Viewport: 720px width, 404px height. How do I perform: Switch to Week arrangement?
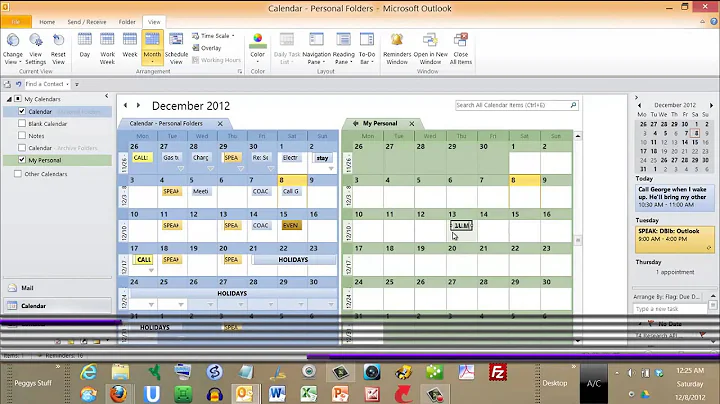pos(129,45)
